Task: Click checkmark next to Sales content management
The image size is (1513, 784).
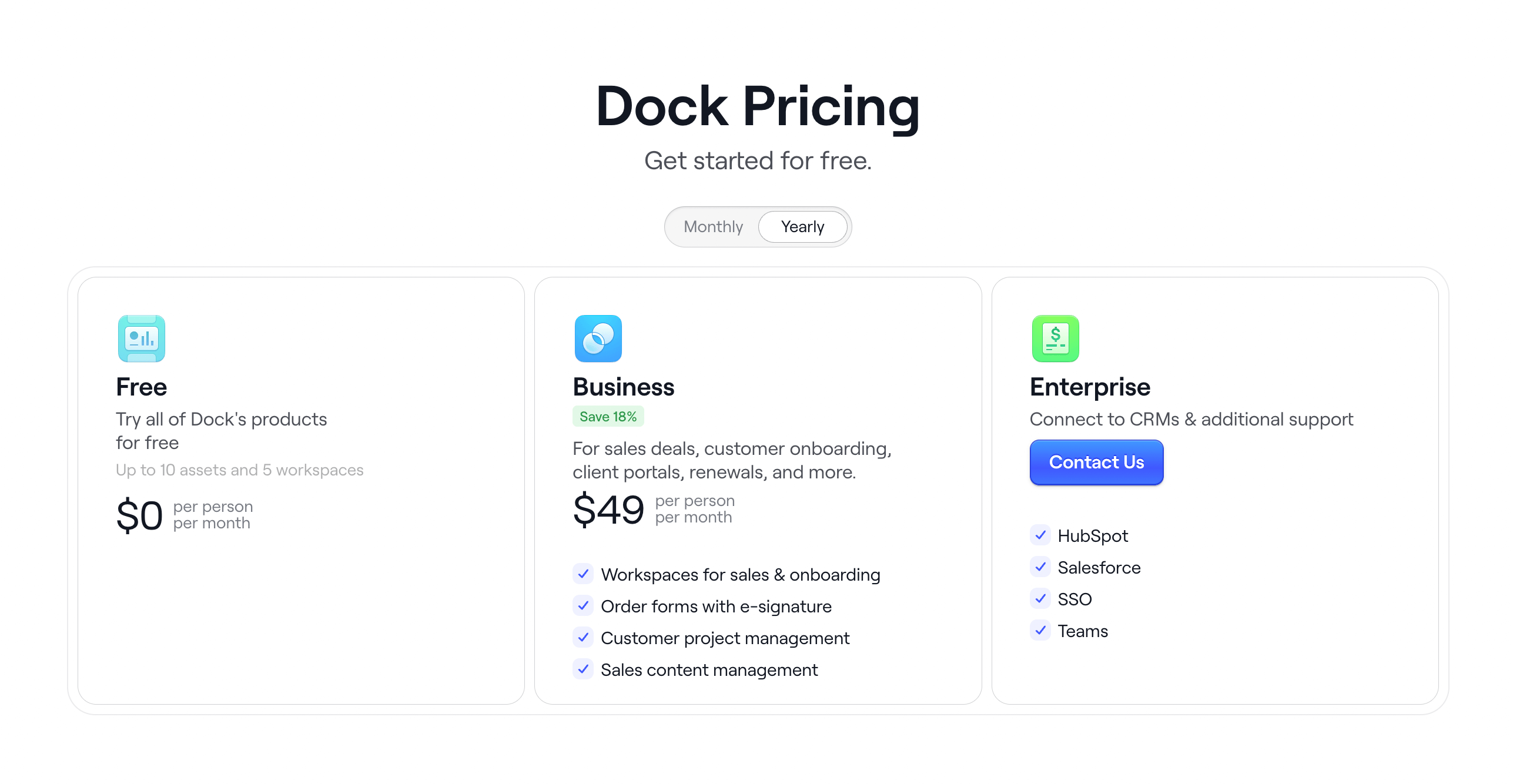Action: point(583,669)
